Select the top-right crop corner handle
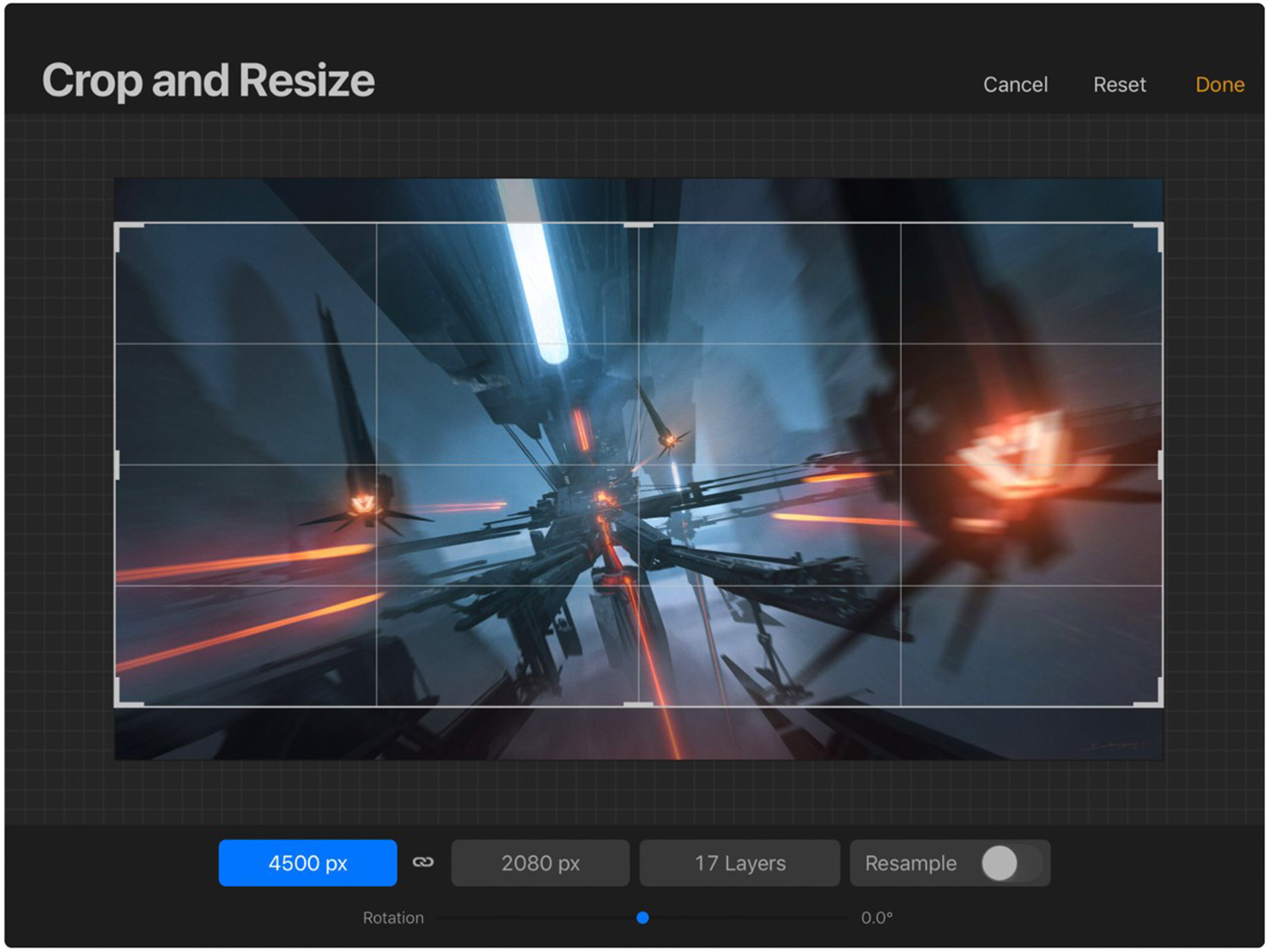 pyautogui.click(x=1159, y=227)
